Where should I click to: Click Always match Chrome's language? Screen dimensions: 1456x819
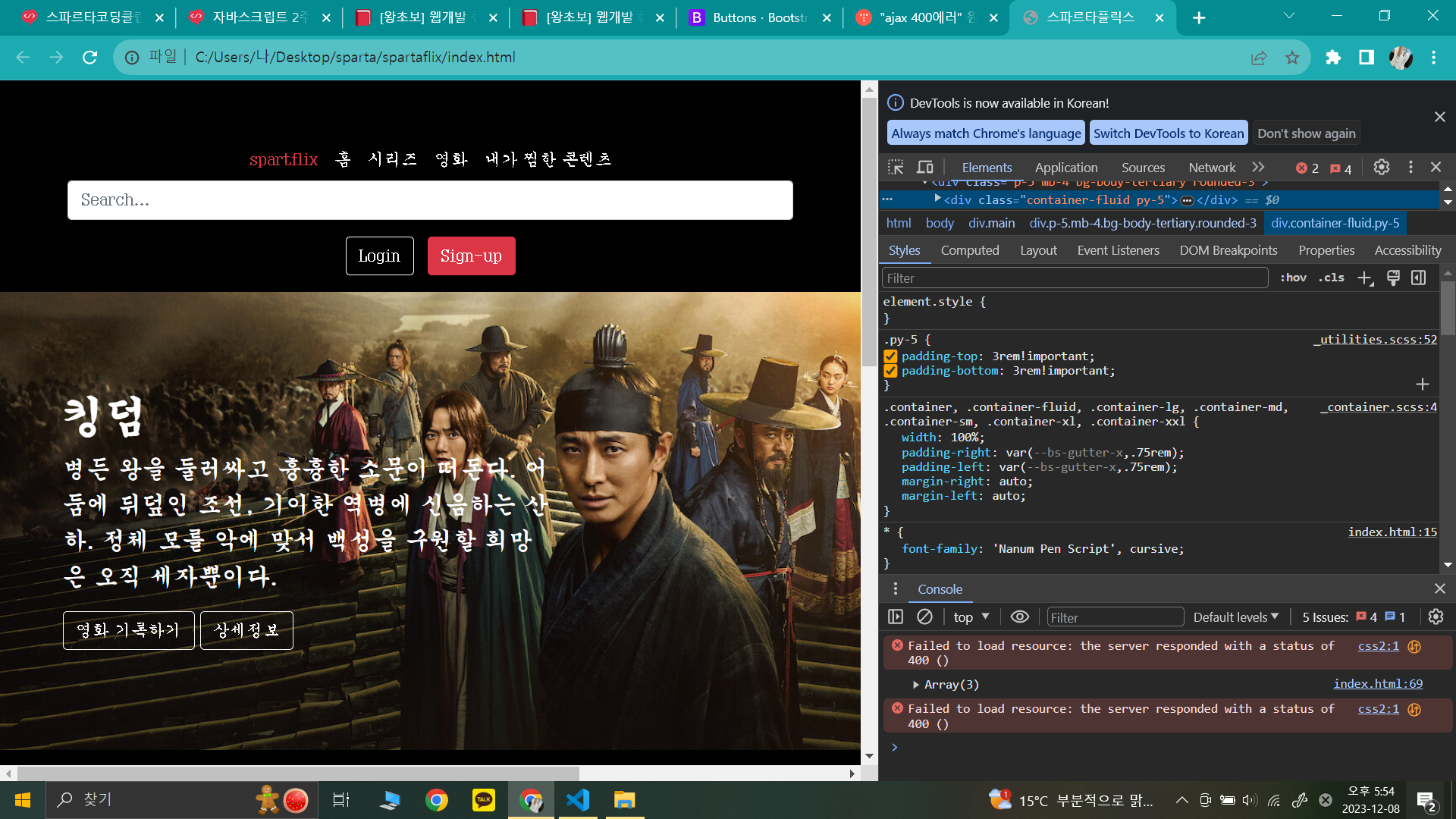986,133
